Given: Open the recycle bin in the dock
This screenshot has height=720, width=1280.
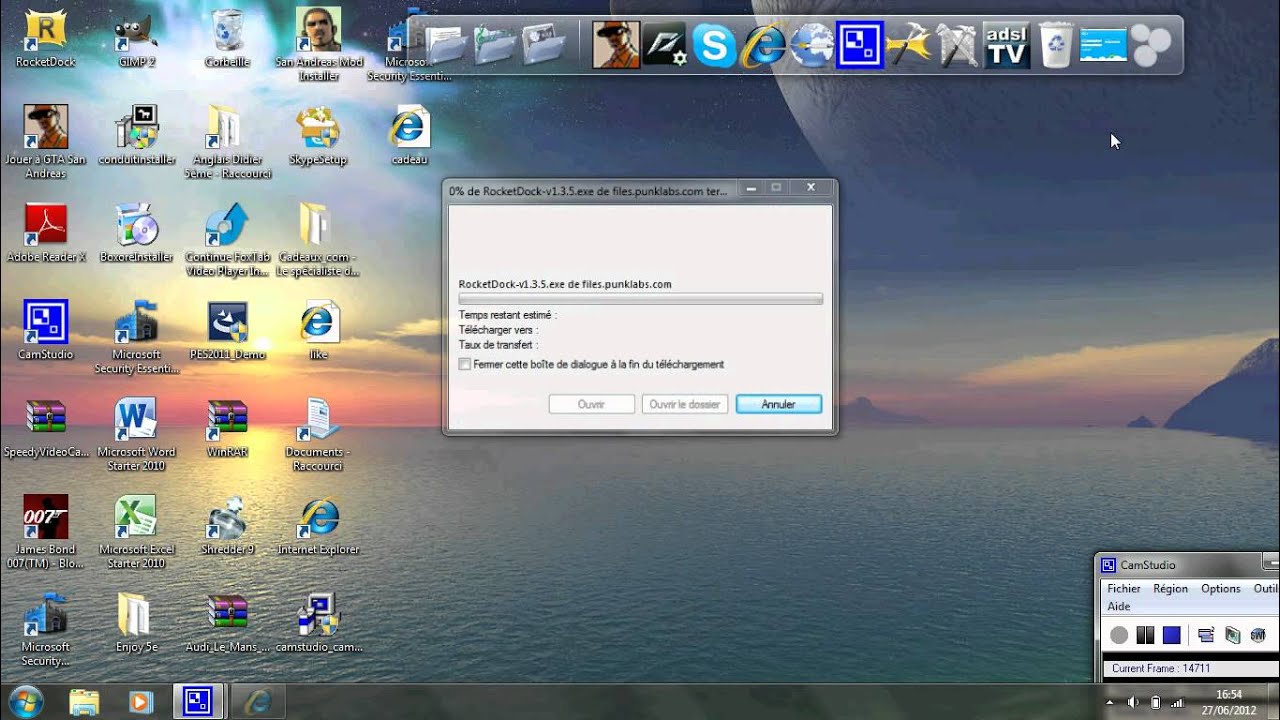Looking at the screenshot, I should point(1056,46).
